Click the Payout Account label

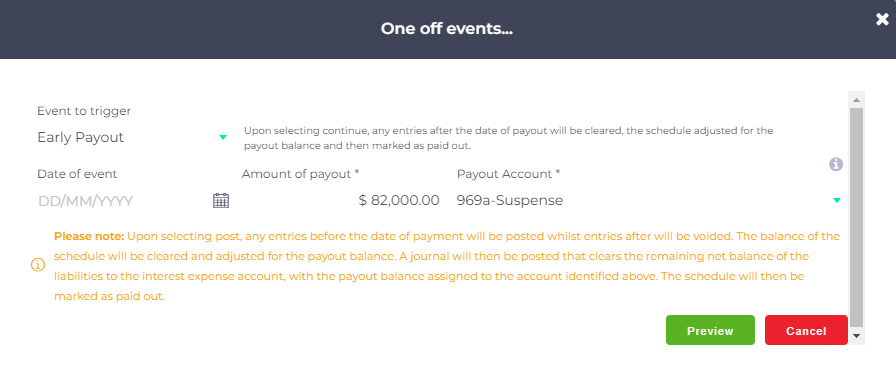(x=509, y=174)
